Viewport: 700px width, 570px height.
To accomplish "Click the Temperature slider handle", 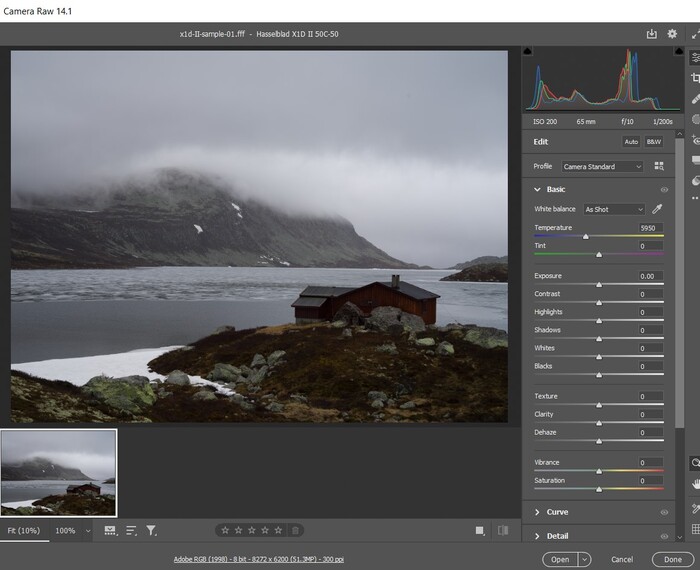I will click(586, 236).
